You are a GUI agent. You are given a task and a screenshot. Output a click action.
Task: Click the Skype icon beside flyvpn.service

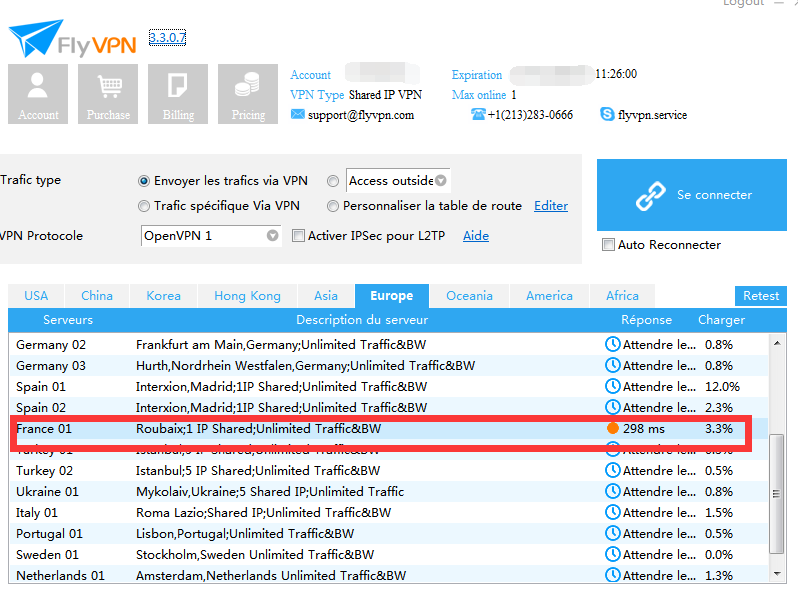point(607,114)
